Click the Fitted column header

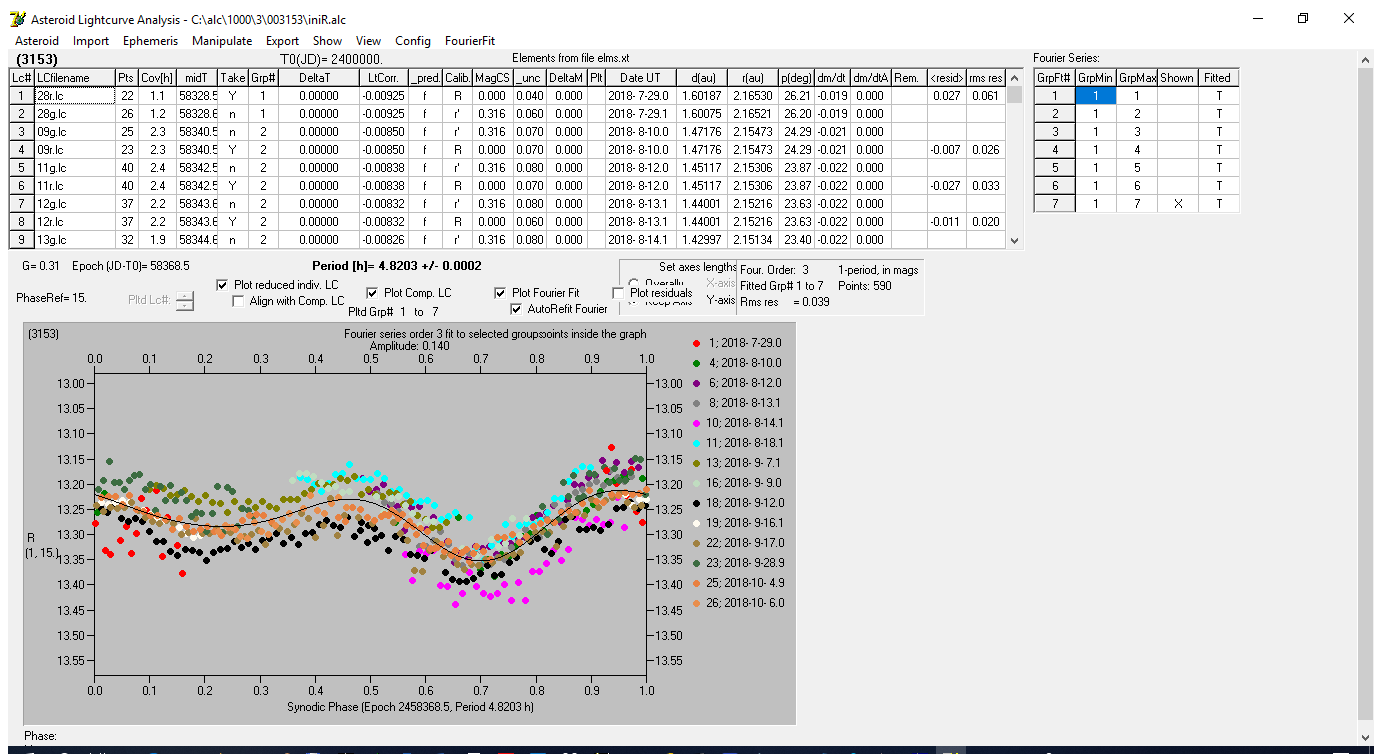point(1218,78)
